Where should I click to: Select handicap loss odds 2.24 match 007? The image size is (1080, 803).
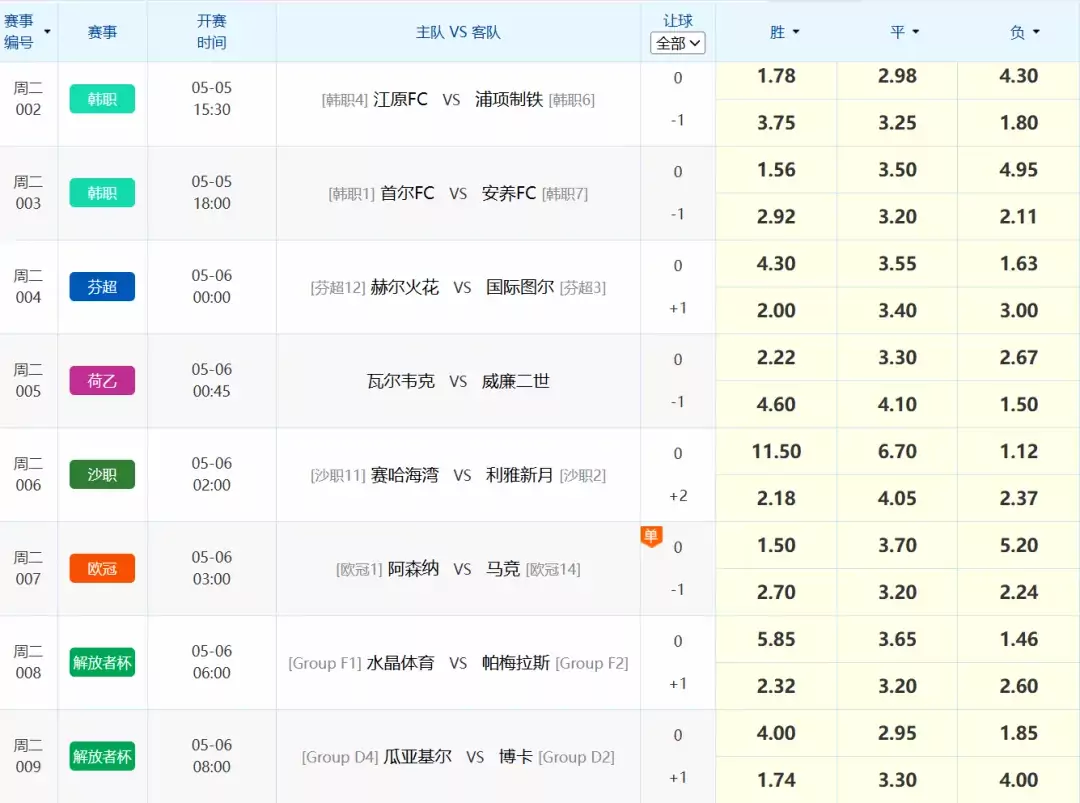point(1019,592)
